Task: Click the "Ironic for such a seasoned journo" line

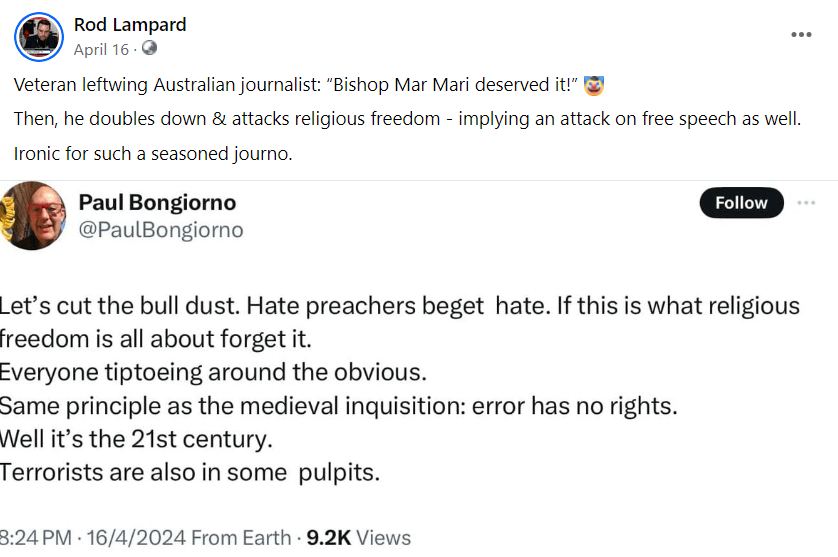Action: (x=153, y=154)
